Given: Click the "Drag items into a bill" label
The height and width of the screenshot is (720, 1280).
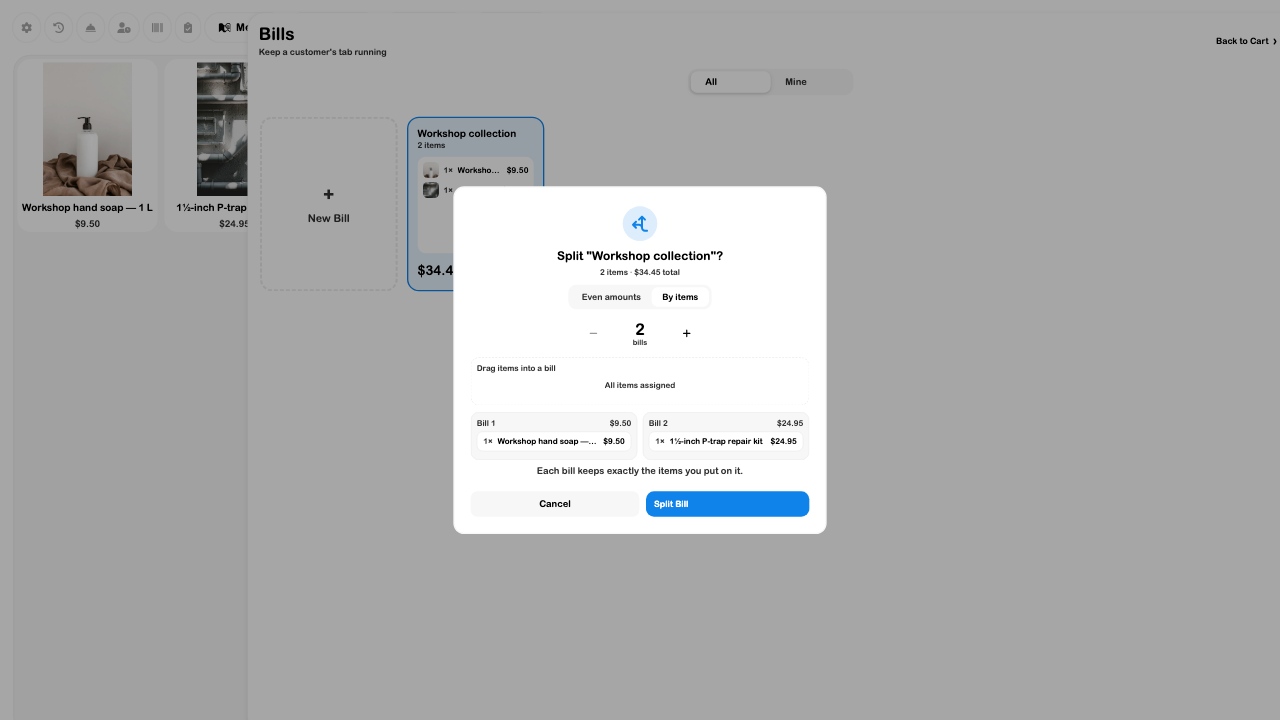Looking at the screenshot, I should point(516,368).
